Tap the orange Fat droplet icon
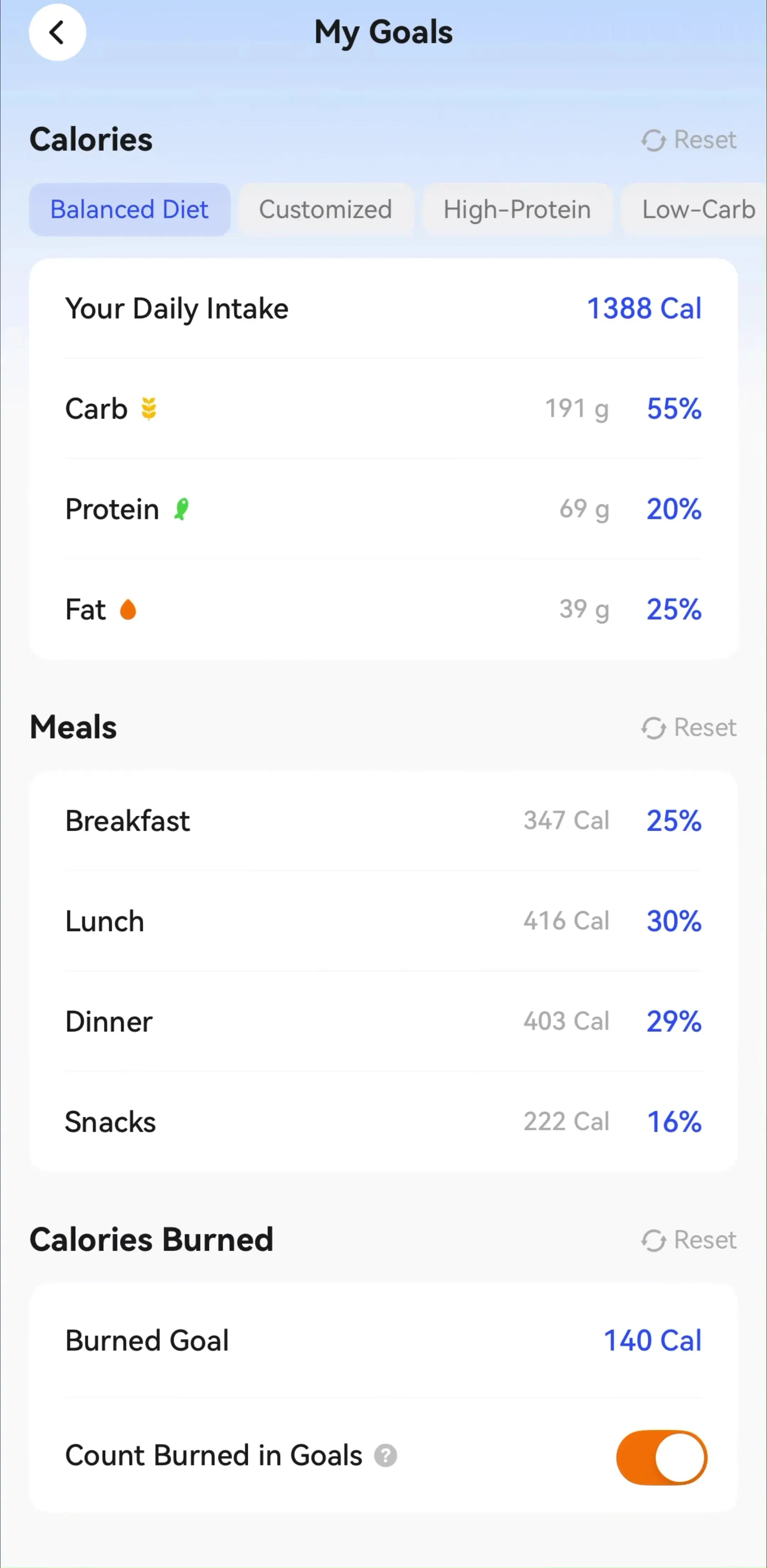This screenshot has height=1568, width=767. point(128,609)
